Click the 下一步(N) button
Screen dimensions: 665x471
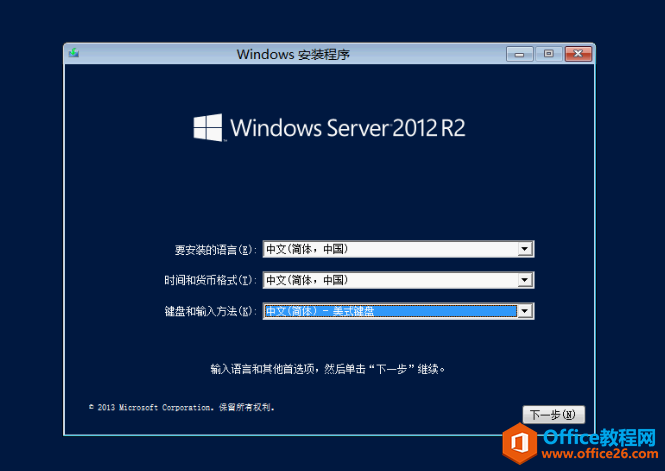click(x=553, y=414)
